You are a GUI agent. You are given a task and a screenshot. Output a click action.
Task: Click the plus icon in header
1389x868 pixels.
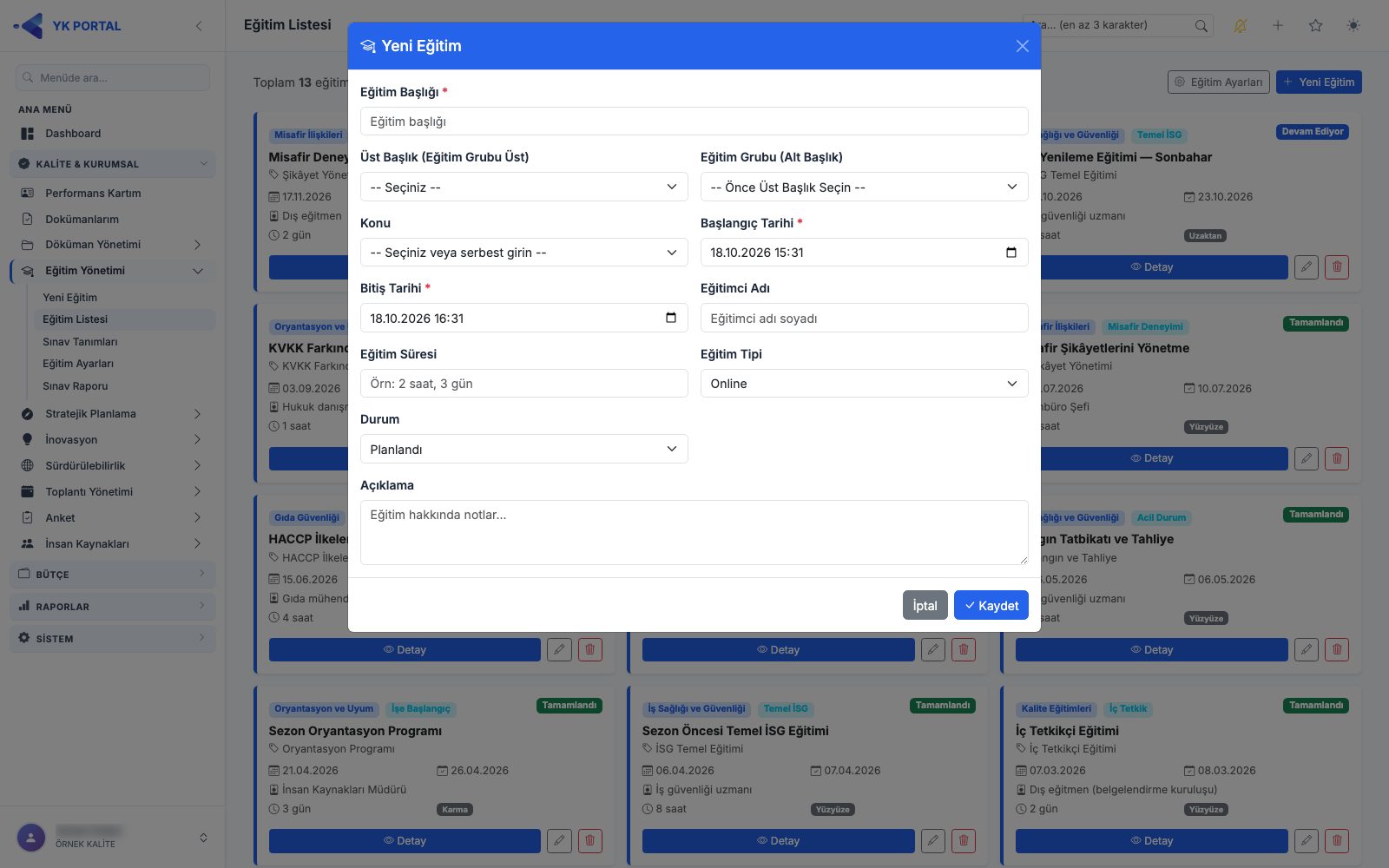click(1278, 25)
